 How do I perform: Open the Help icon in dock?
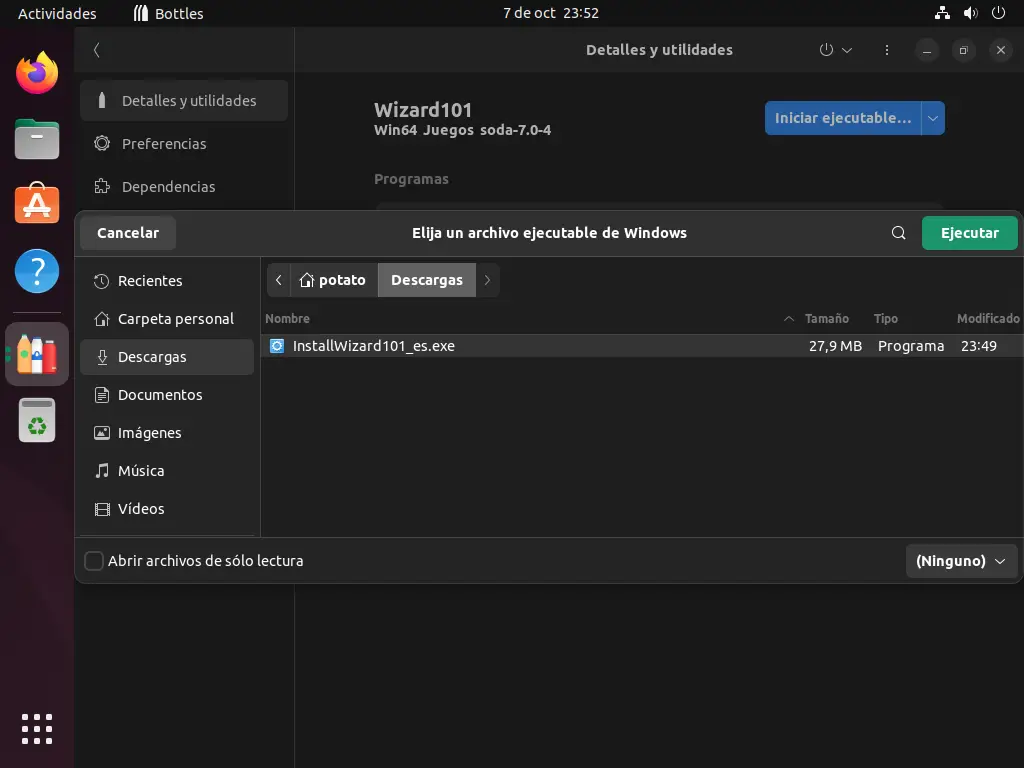pyautogui.click(x=37, y=271)
